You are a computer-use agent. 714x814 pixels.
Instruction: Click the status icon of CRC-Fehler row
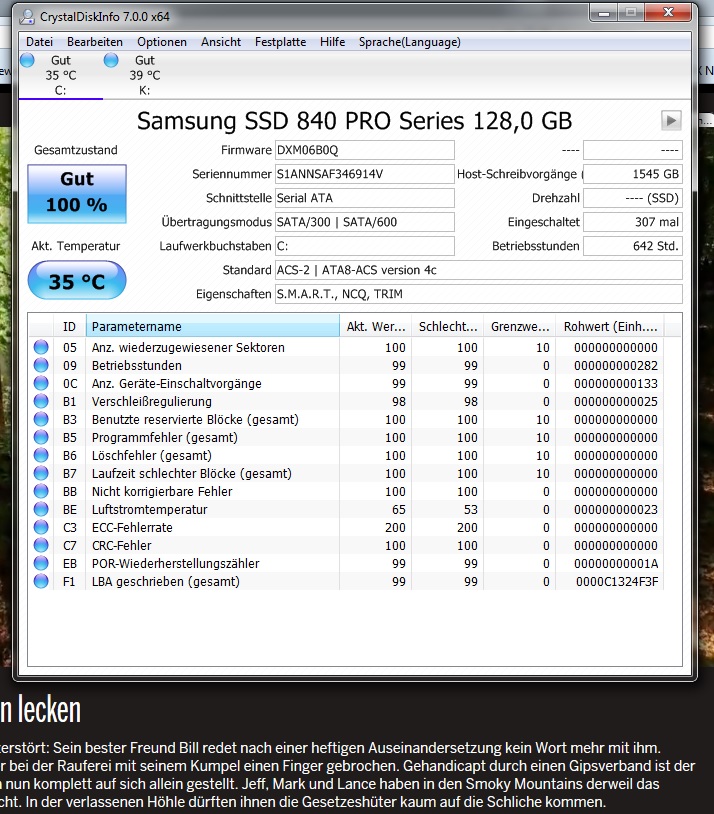point(41,545)
